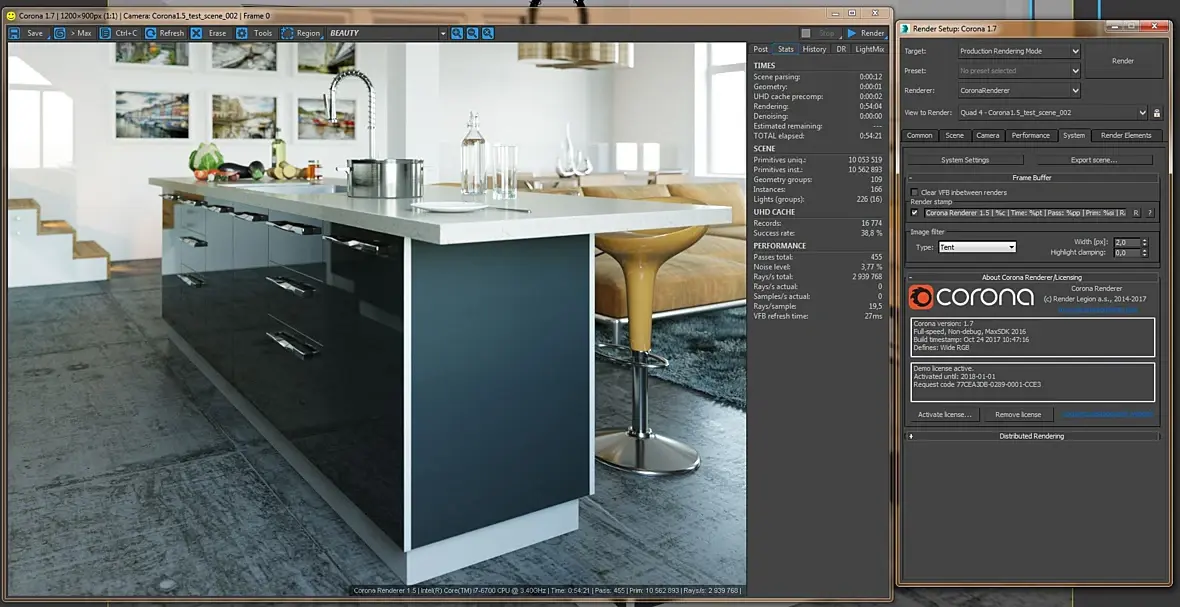The height and width of the screenshot is (607, 1180).
Task: Activate the Region render selection tool
Action: [288, 33]
